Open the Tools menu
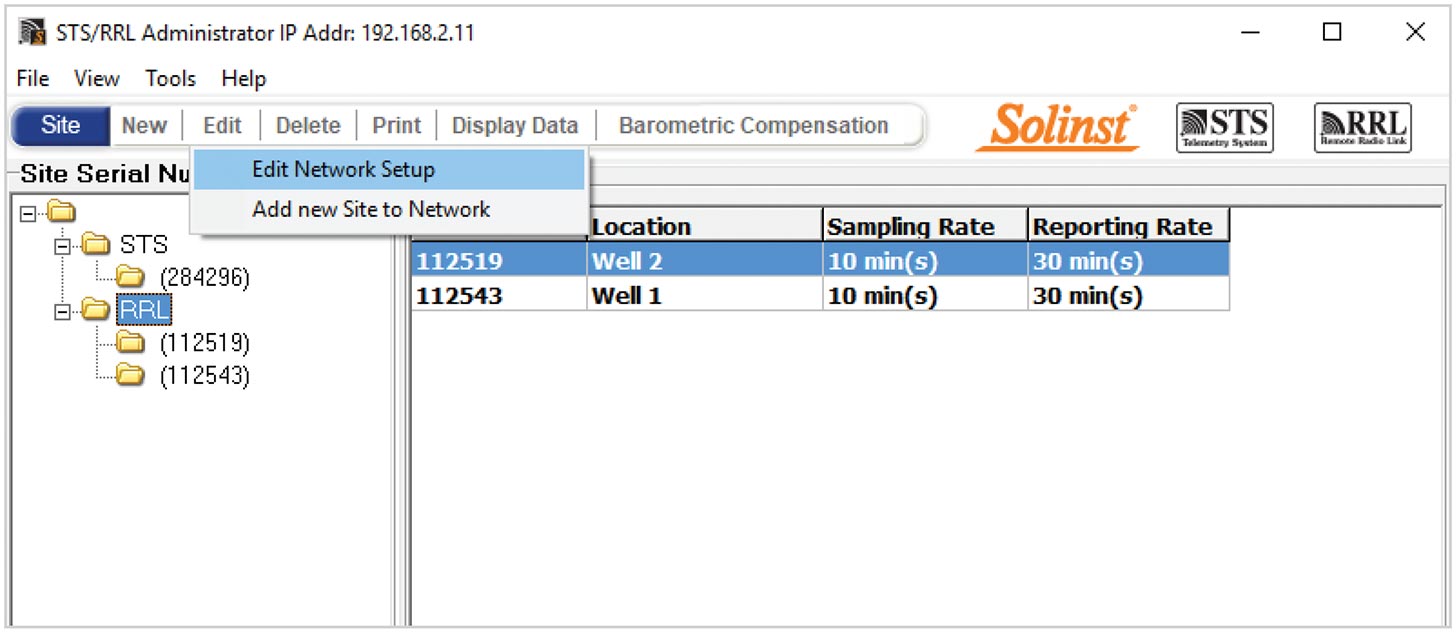This screenshot has height=634, width=1456. 170,78
